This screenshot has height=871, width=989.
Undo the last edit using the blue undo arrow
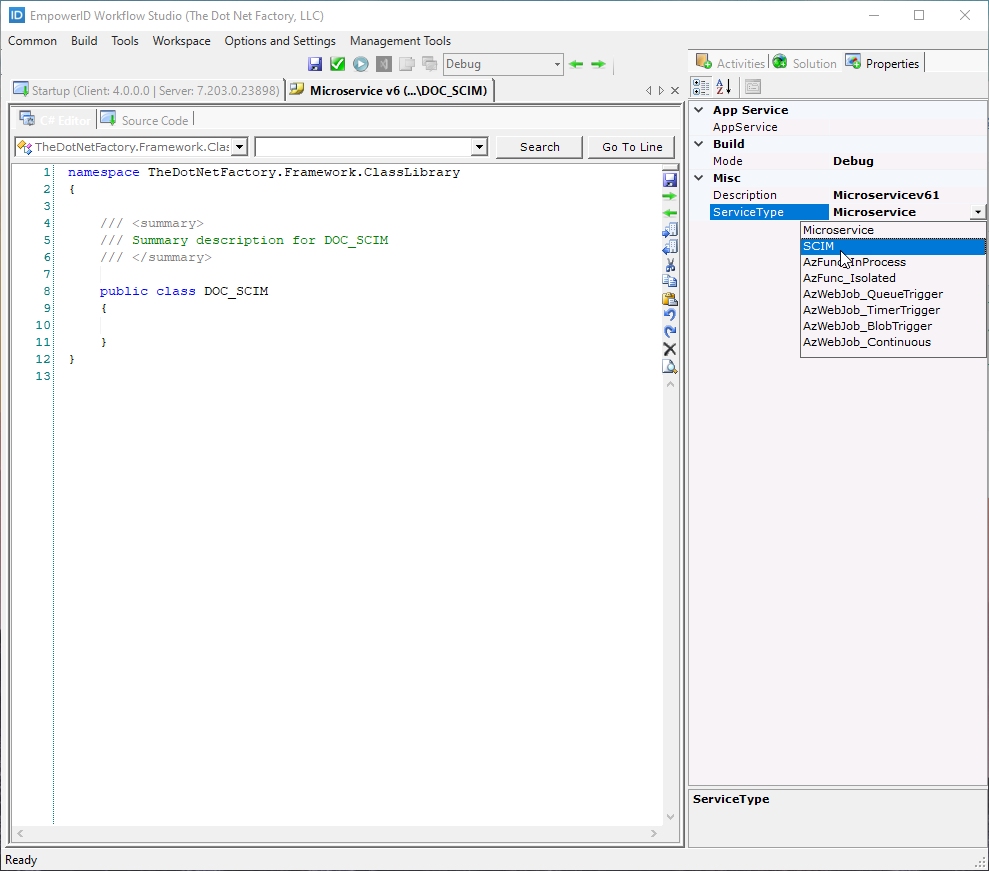[670, 314]
